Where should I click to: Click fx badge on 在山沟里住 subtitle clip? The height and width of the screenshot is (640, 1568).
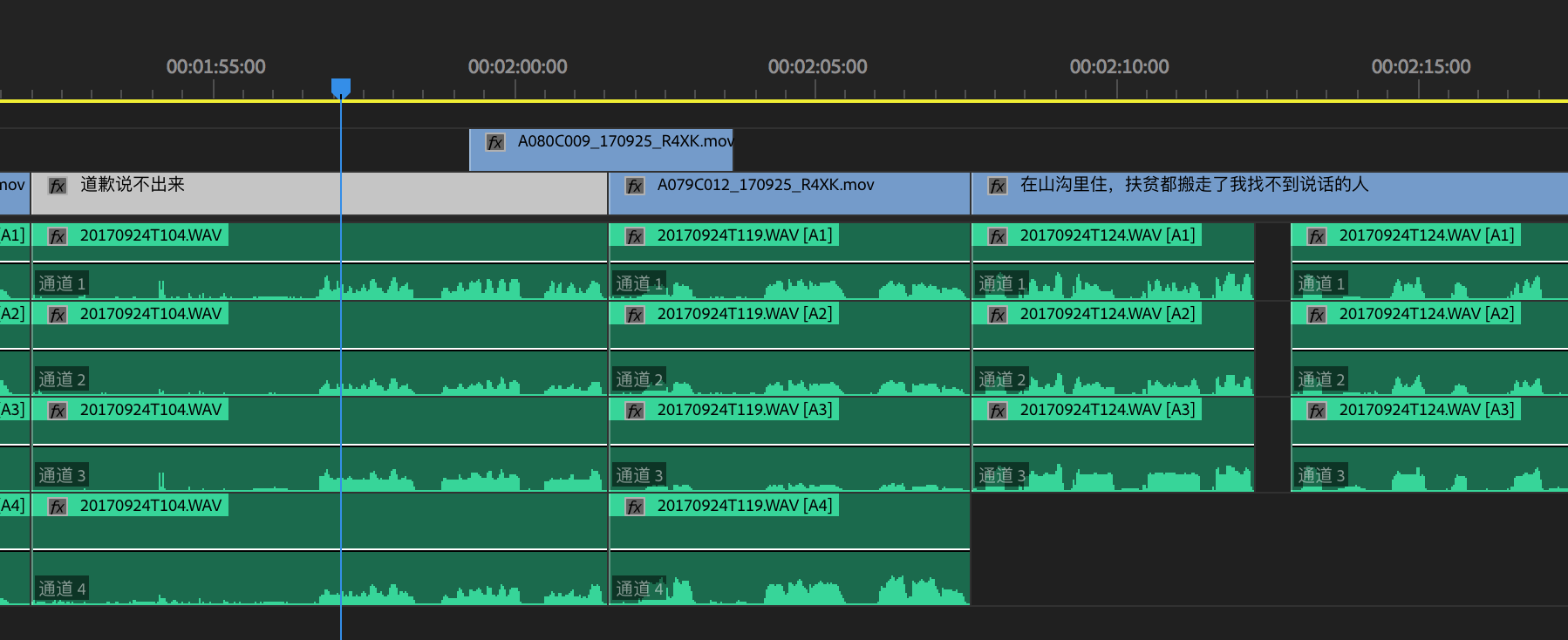(x=998, y=186)
